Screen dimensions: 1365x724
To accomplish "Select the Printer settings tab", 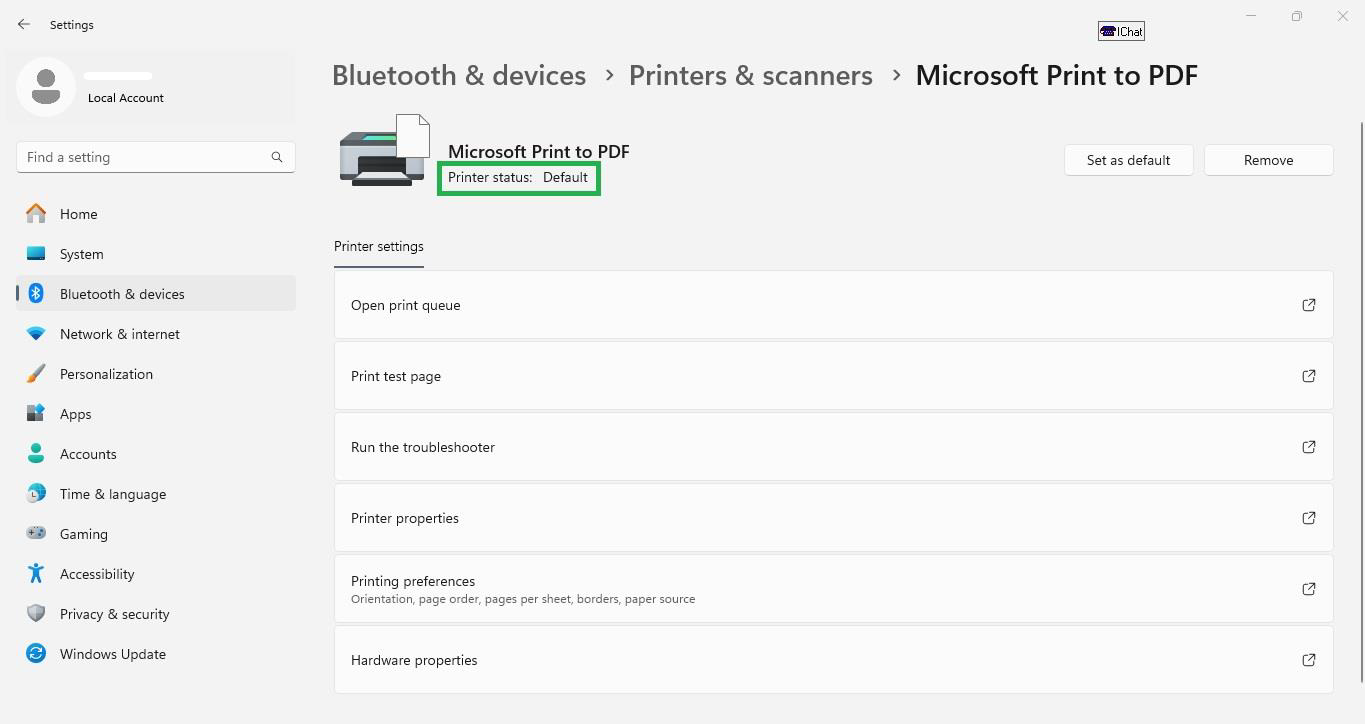I will pos(378,247).
